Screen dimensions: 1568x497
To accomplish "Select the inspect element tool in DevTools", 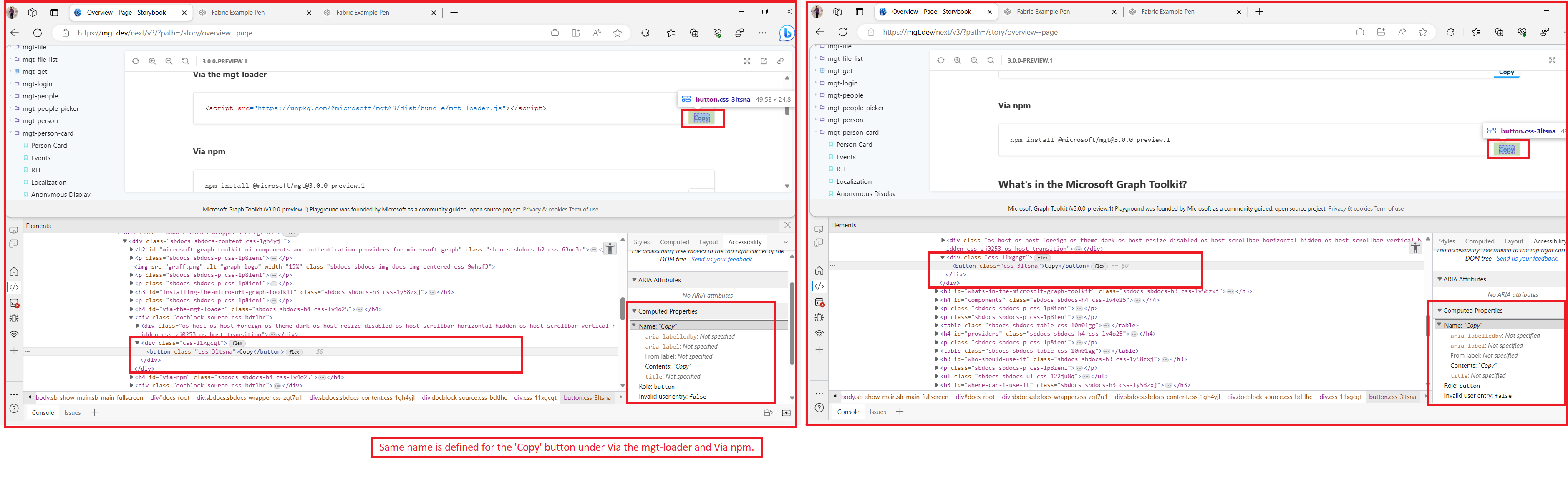I will (13, 230).
